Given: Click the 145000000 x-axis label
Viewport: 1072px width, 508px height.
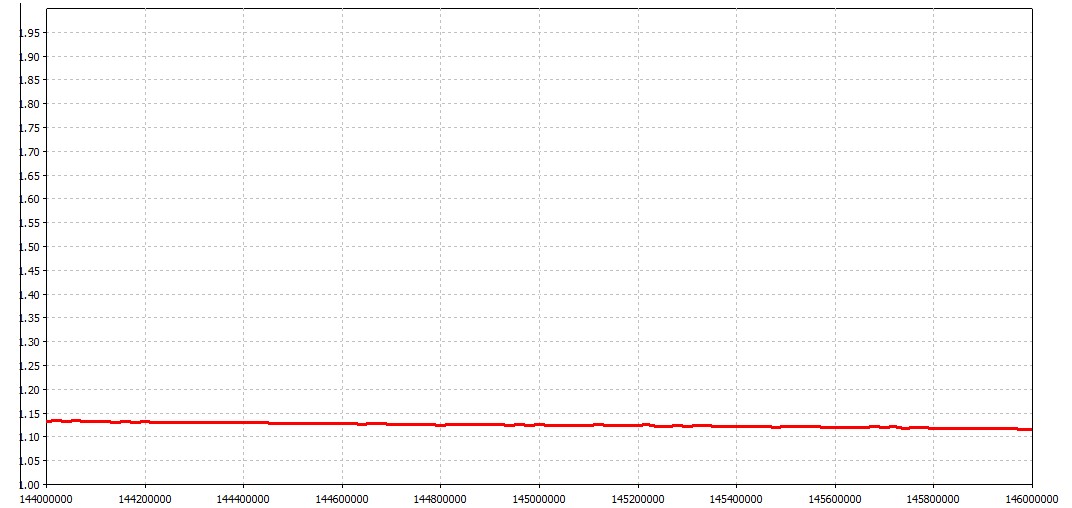Looking at the screenshot, I should tap(539, 496).
